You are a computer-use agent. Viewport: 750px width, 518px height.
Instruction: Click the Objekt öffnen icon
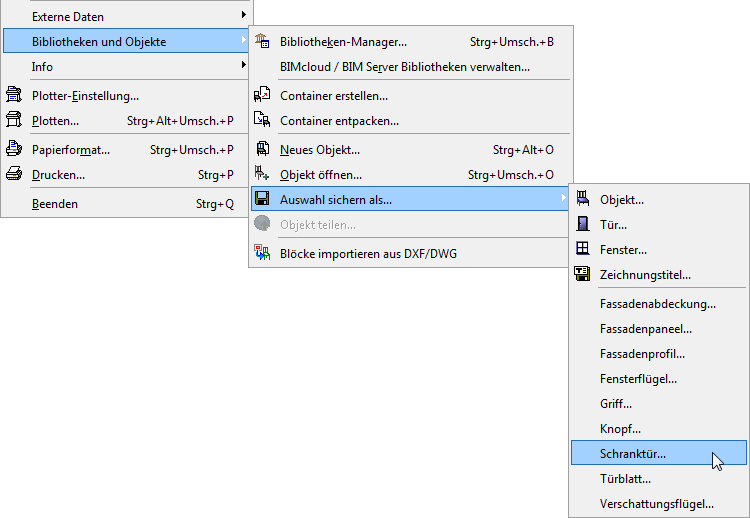tap(262, 174)
